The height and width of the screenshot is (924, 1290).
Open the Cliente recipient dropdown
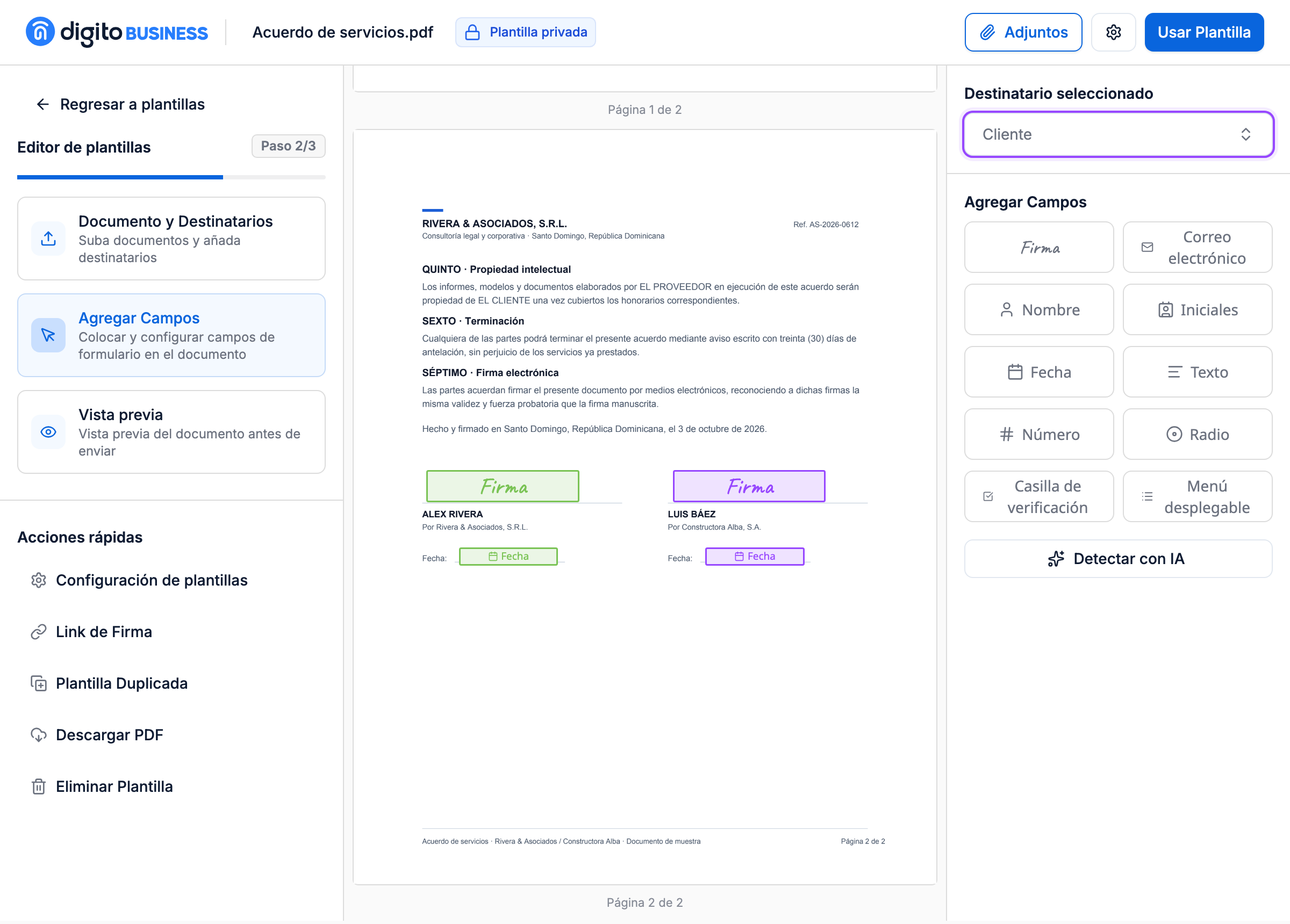[1117, 135]
